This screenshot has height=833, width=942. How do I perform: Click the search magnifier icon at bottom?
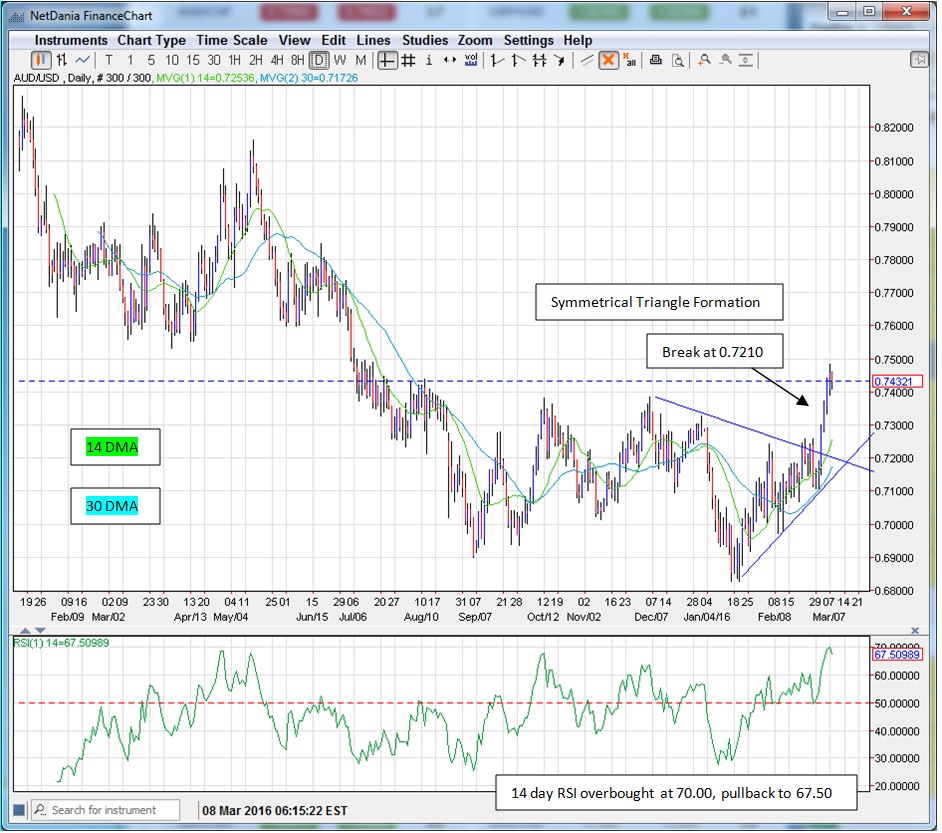(40, 810)
